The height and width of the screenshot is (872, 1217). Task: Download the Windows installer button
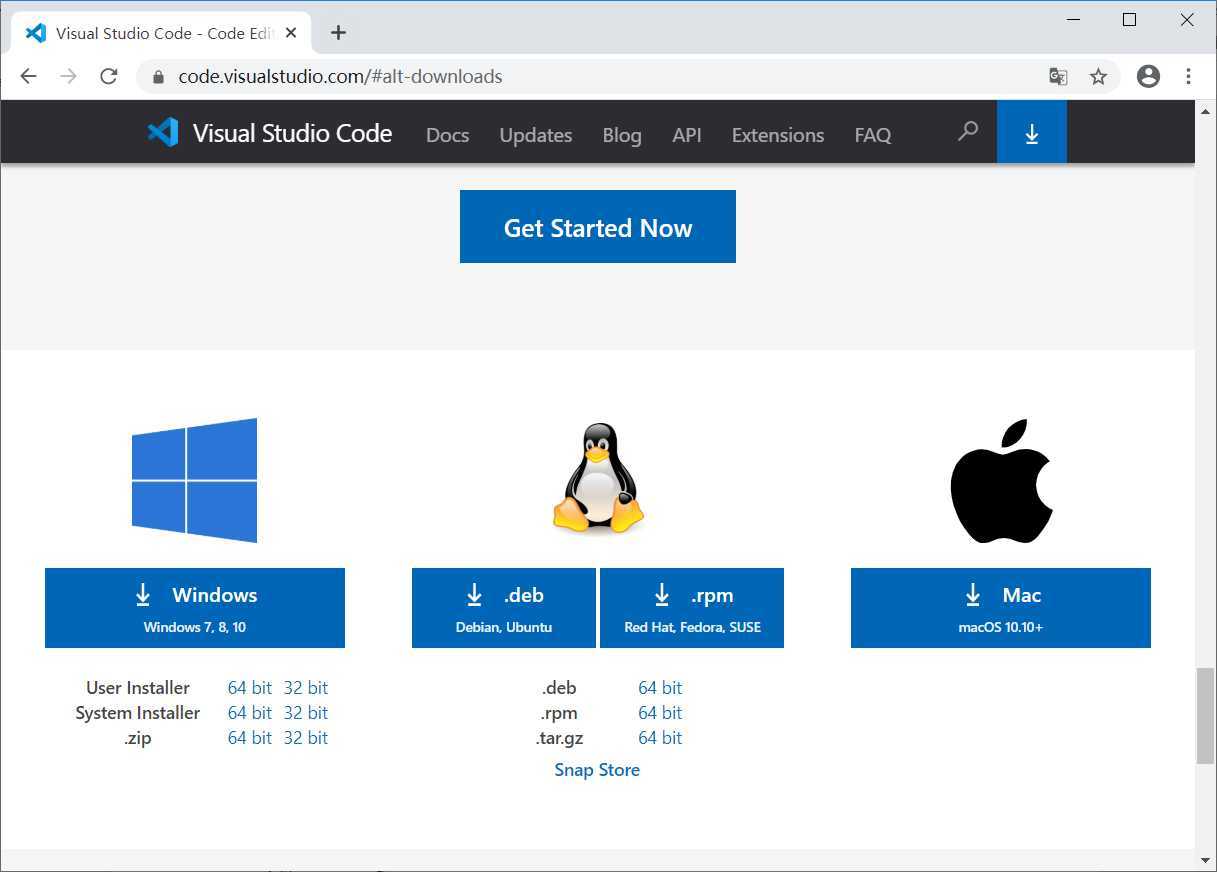coord(195,608)
